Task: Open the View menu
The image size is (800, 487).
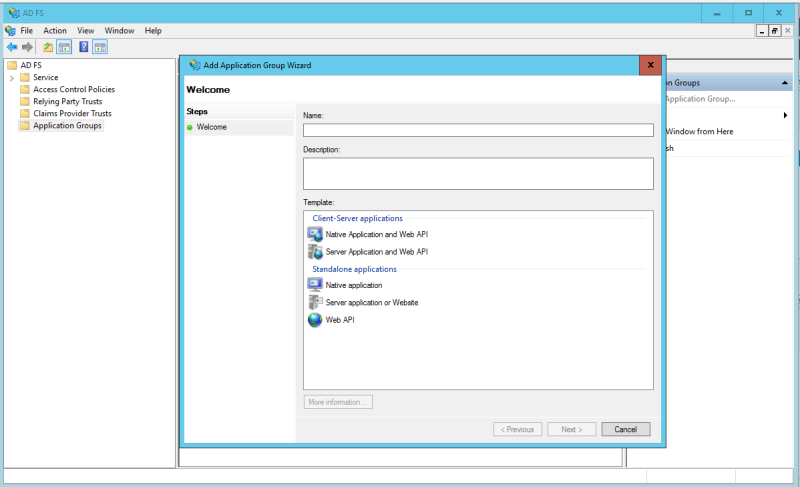Action: pyautogui.click(x=86, y=31)
